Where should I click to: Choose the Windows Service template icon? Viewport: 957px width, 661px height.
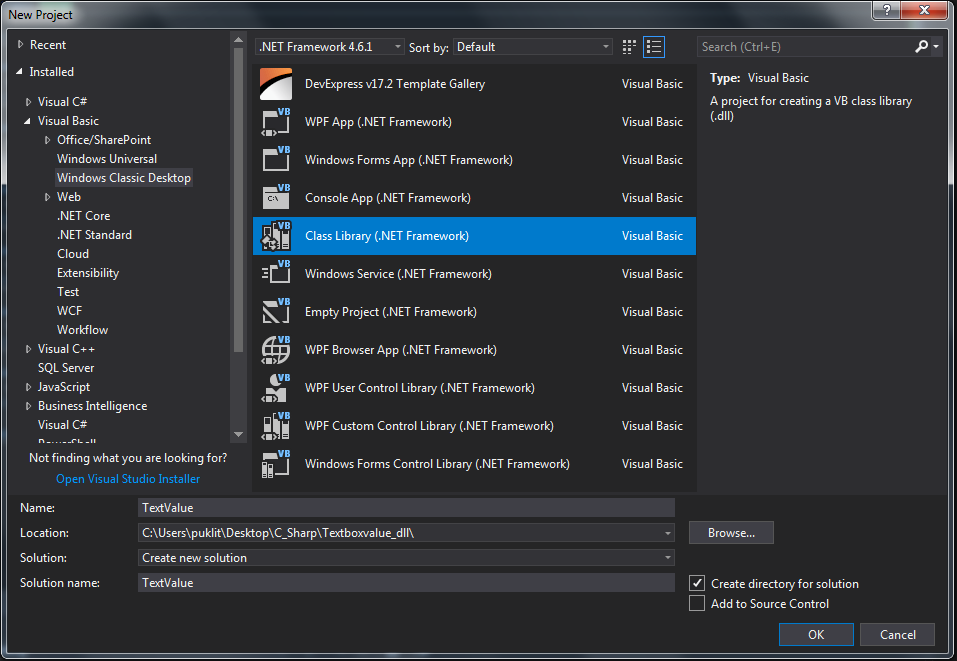[x=276, y=273]
